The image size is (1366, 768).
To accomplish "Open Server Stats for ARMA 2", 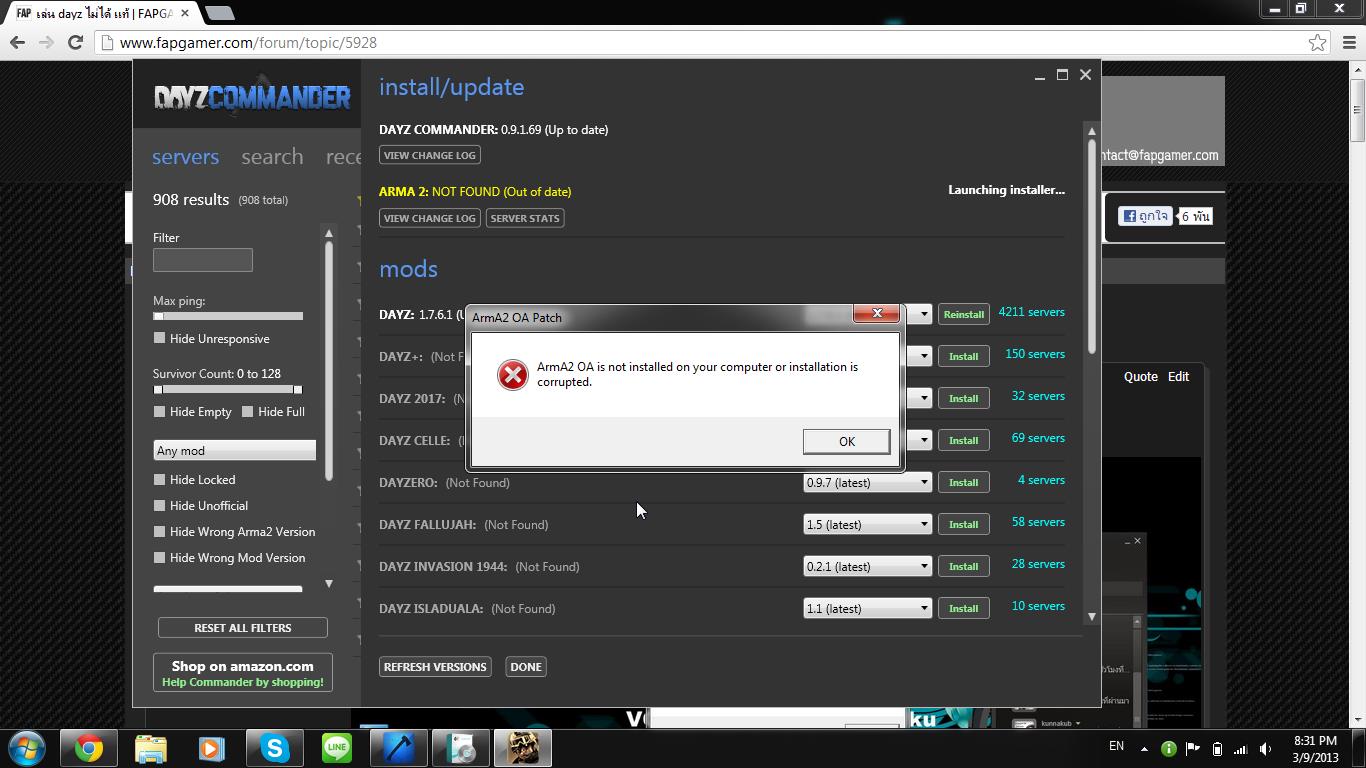I will point(525,218).
